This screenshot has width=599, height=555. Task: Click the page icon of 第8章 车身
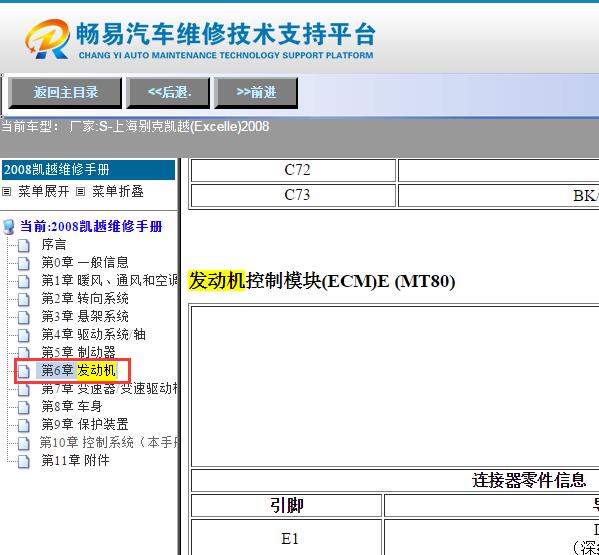tap(24, 407)
